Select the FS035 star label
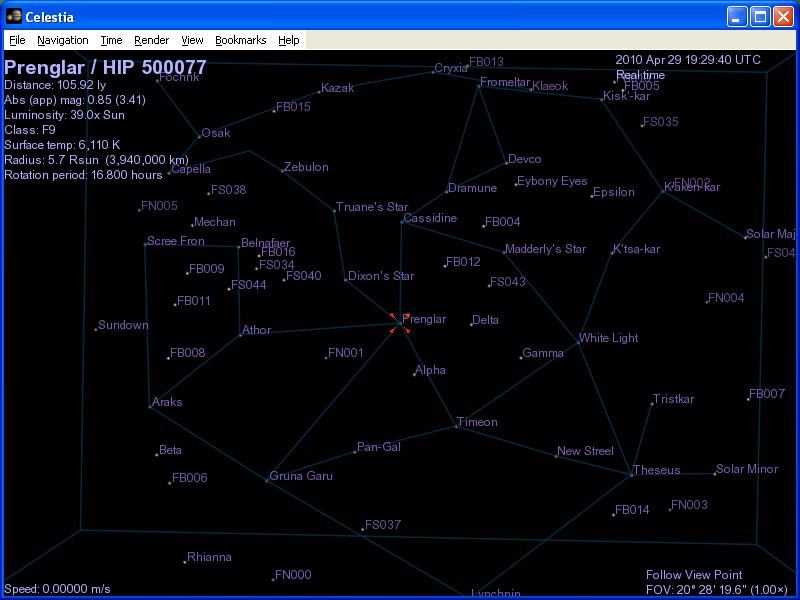 point(661,122)
